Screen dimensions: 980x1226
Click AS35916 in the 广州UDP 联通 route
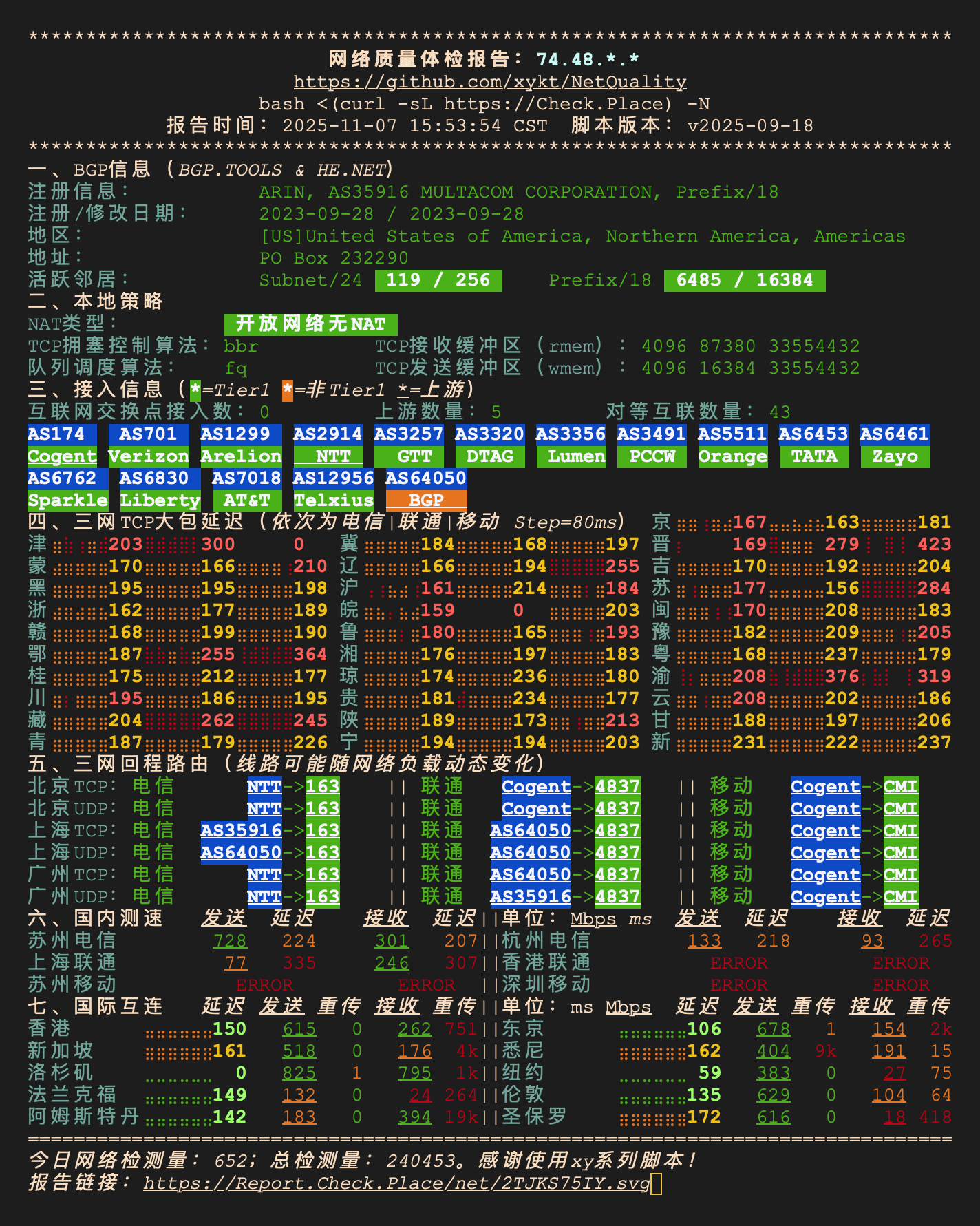[x=531, y=897]
